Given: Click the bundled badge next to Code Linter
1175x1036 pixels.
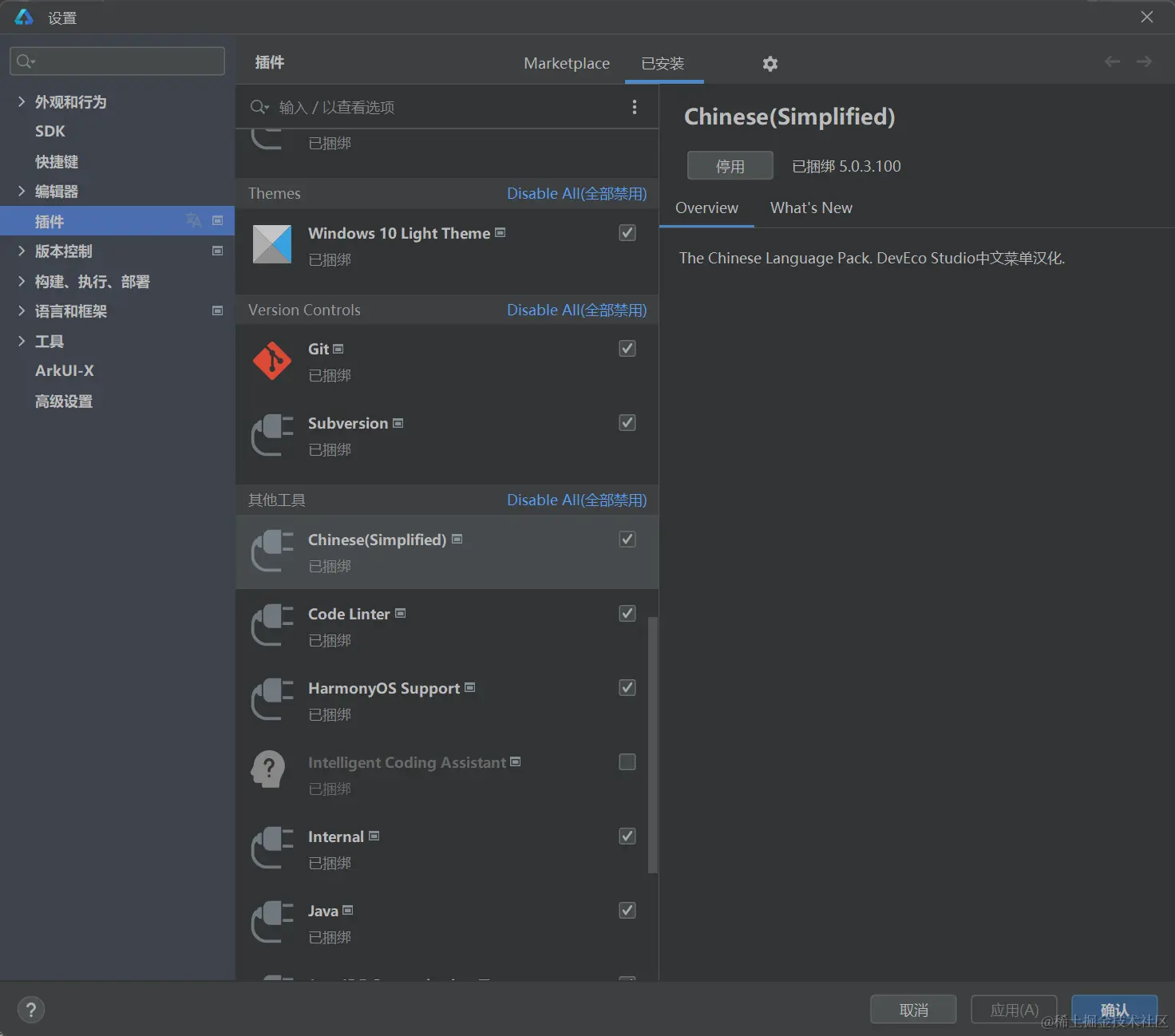Looking at the screenshot, I should [x=401, y=613].
